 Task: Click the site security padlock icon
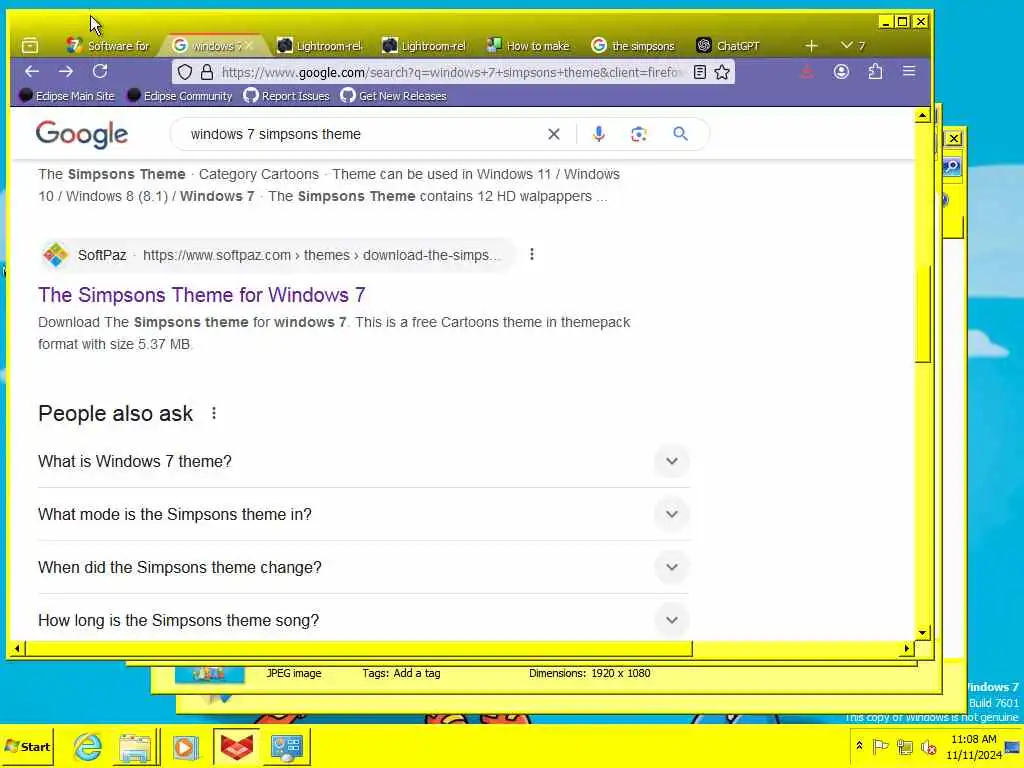click(x=206, y=72)
